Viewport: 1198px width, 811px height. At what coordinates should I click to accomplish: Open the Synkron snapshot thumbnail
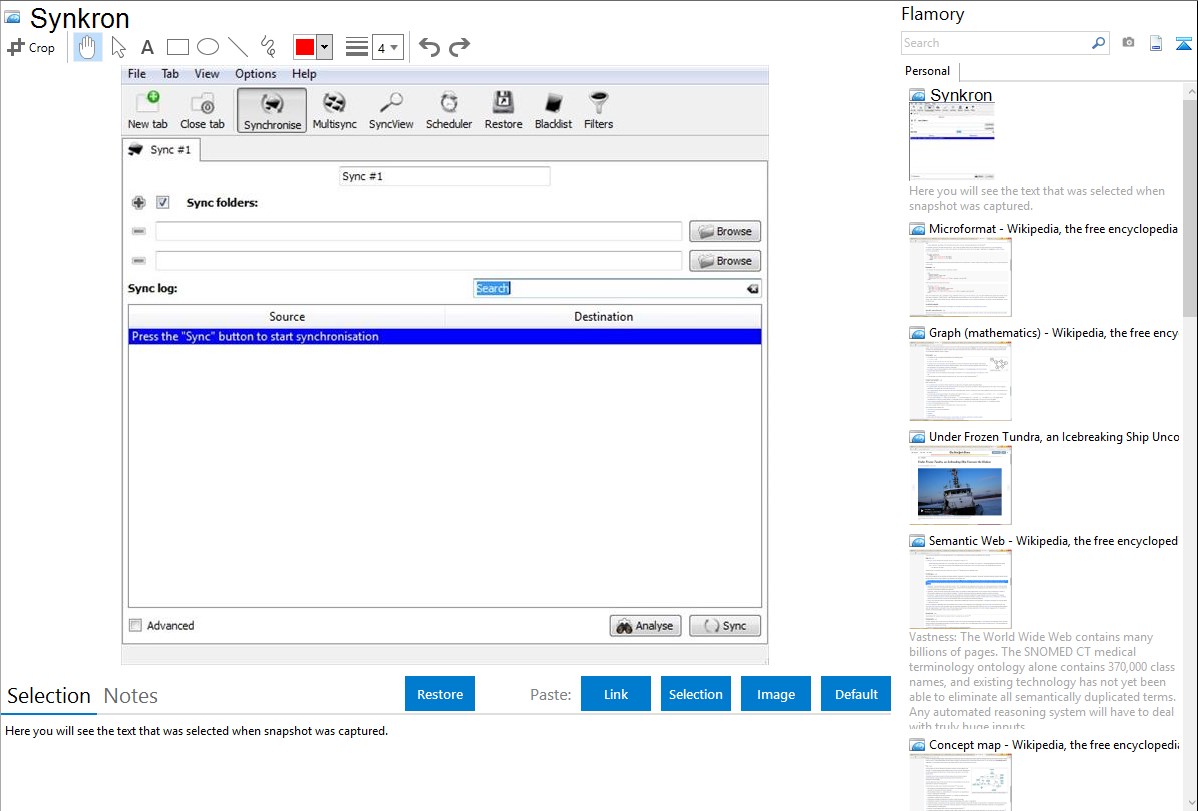[x=952, y=142]
